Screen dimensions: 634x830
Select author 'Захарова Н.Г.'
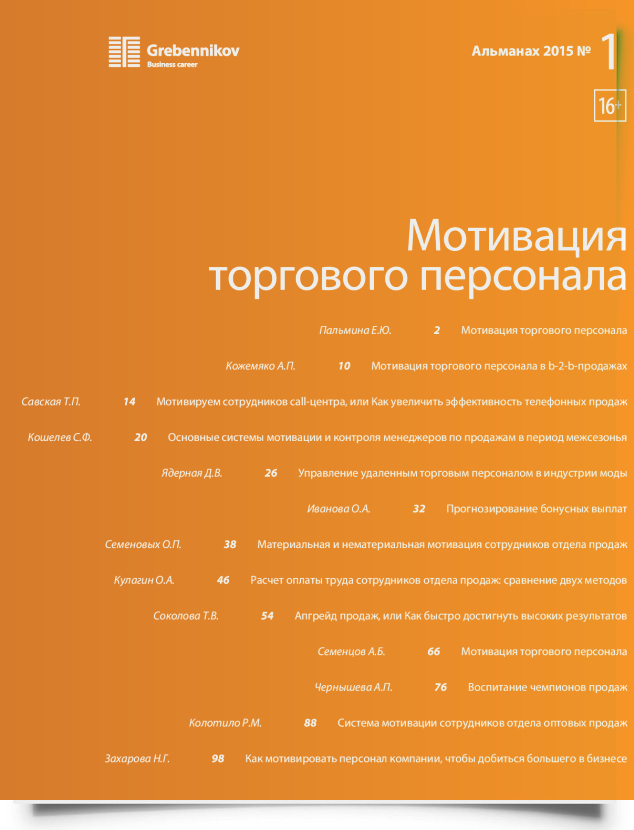(137, 759)
